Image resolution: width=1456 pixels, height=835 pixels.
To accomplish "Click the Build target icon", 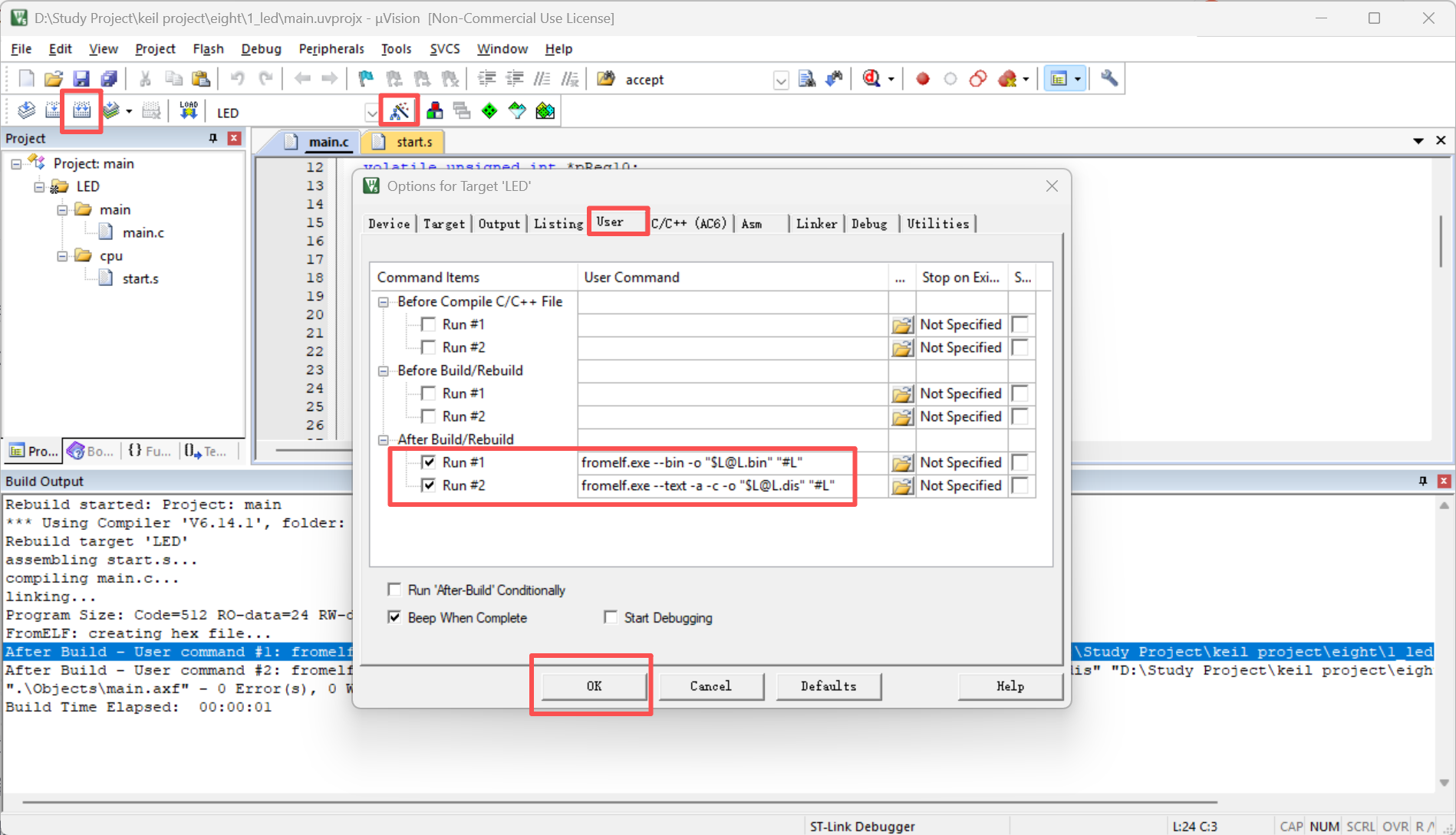I will 54,111.
